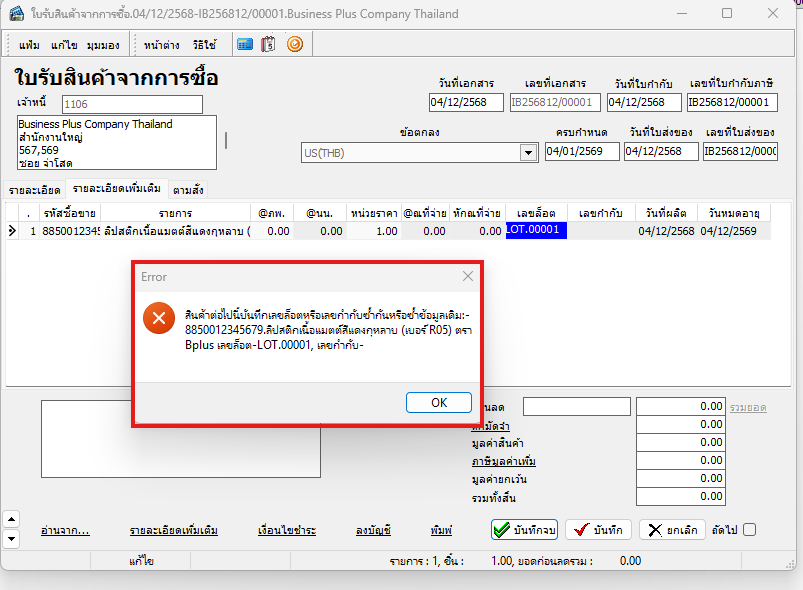The image size is (803, 590).
Task: Open the แก้ไข menu
Action: [x=64, y=45]
